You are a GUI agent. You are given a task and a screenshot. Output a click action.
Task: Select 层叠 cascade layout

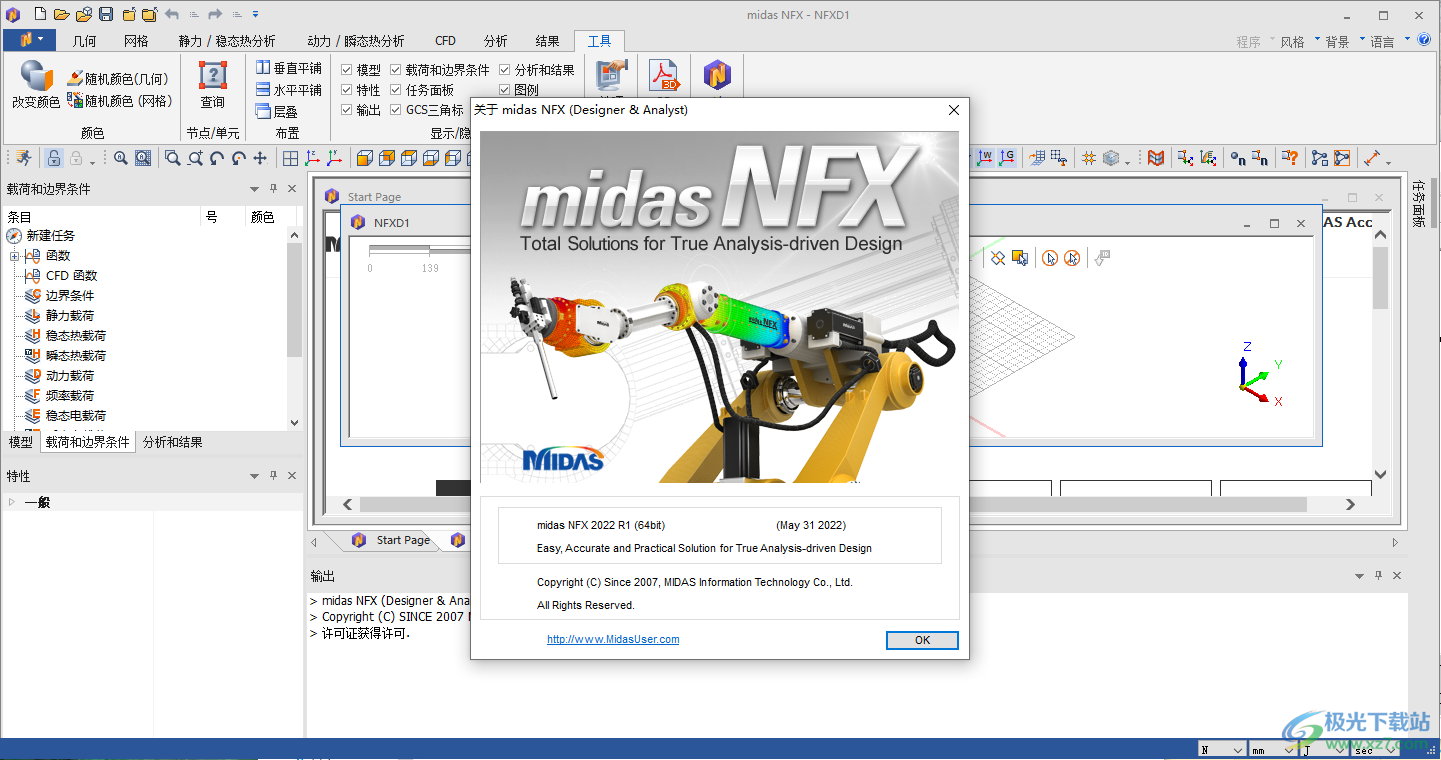[x=277, y=112]
